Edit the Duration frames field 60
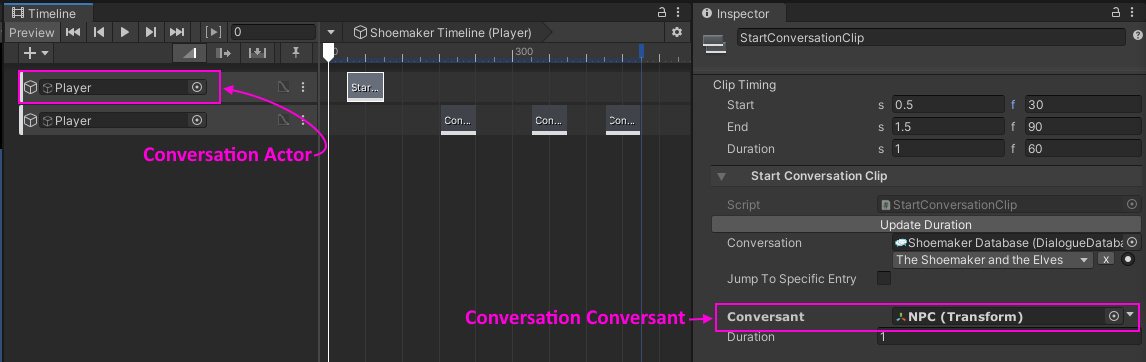 [1082, 148]
